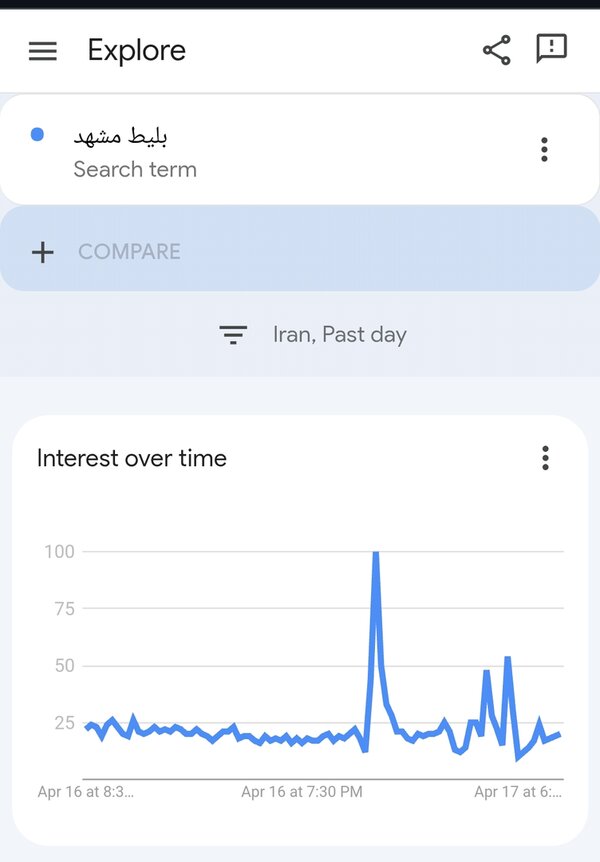Click the filter icon next to Iran filter
The image size is (600, 862).
point(233,335)
